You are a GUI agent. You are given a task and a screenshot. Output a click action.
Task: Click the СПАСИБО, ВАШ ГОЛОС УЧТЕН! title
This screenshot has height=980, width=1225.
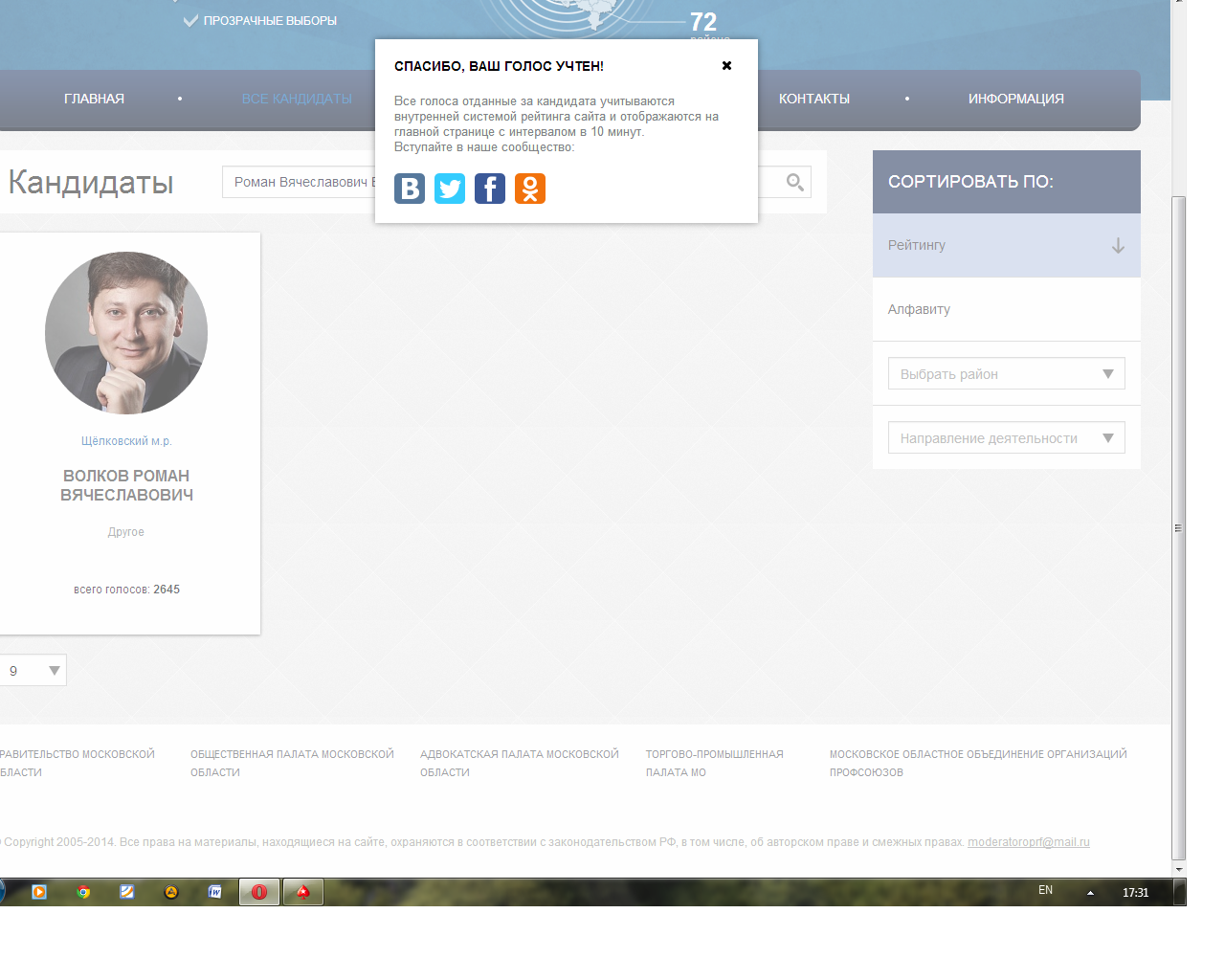[499, 66]
